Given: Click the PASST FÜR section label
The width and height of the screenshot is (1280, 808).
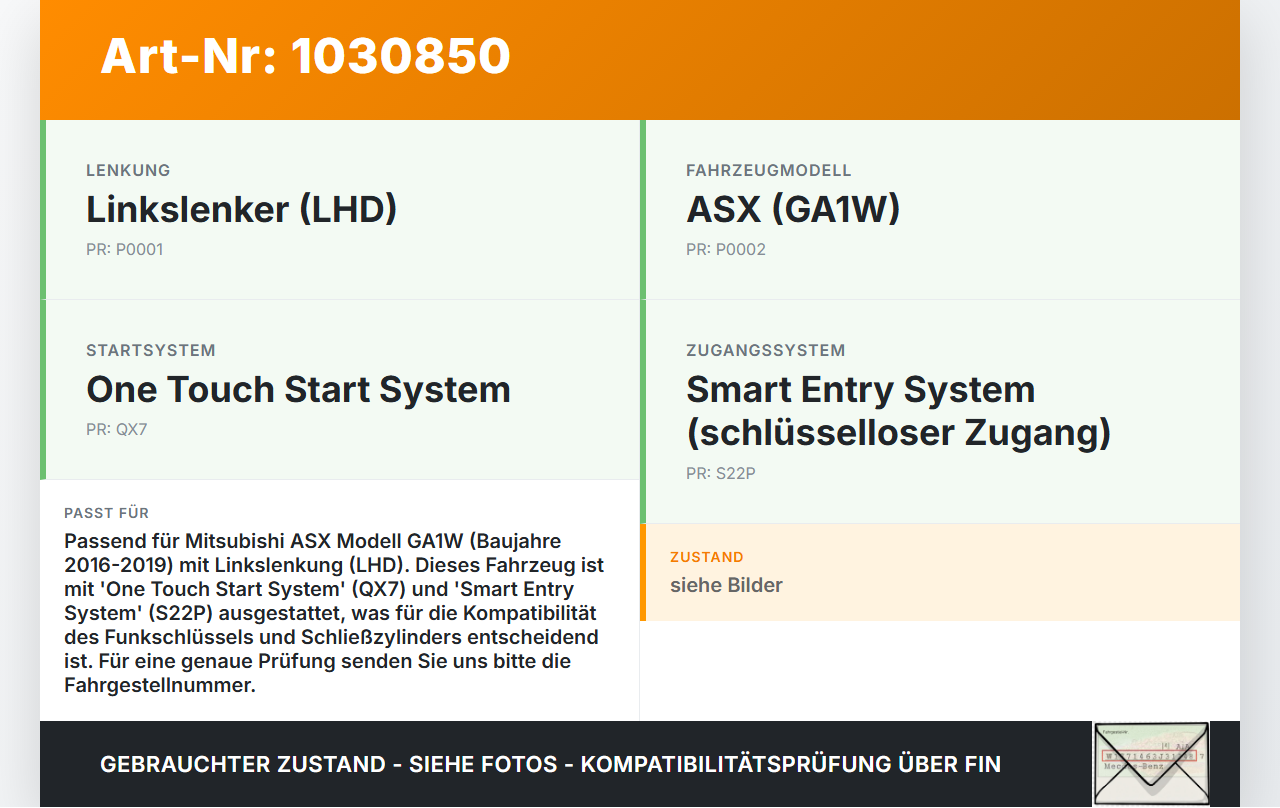Looking at the screenshot, I should (106, 513).
